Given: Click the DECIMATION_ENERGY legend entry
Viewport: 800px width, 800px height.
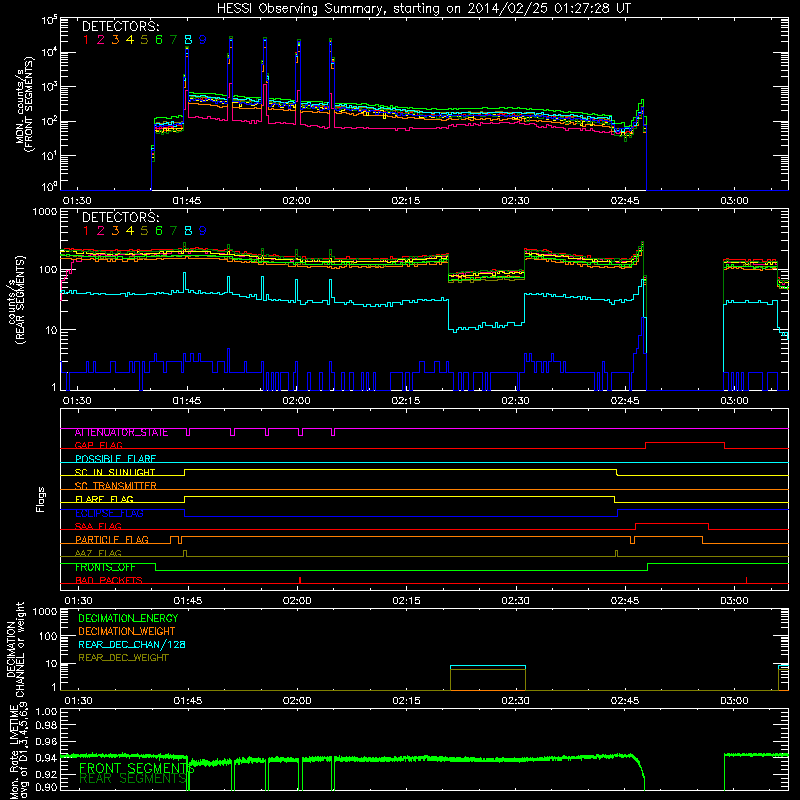Looking at the screenshot, I should pos(128,618).
